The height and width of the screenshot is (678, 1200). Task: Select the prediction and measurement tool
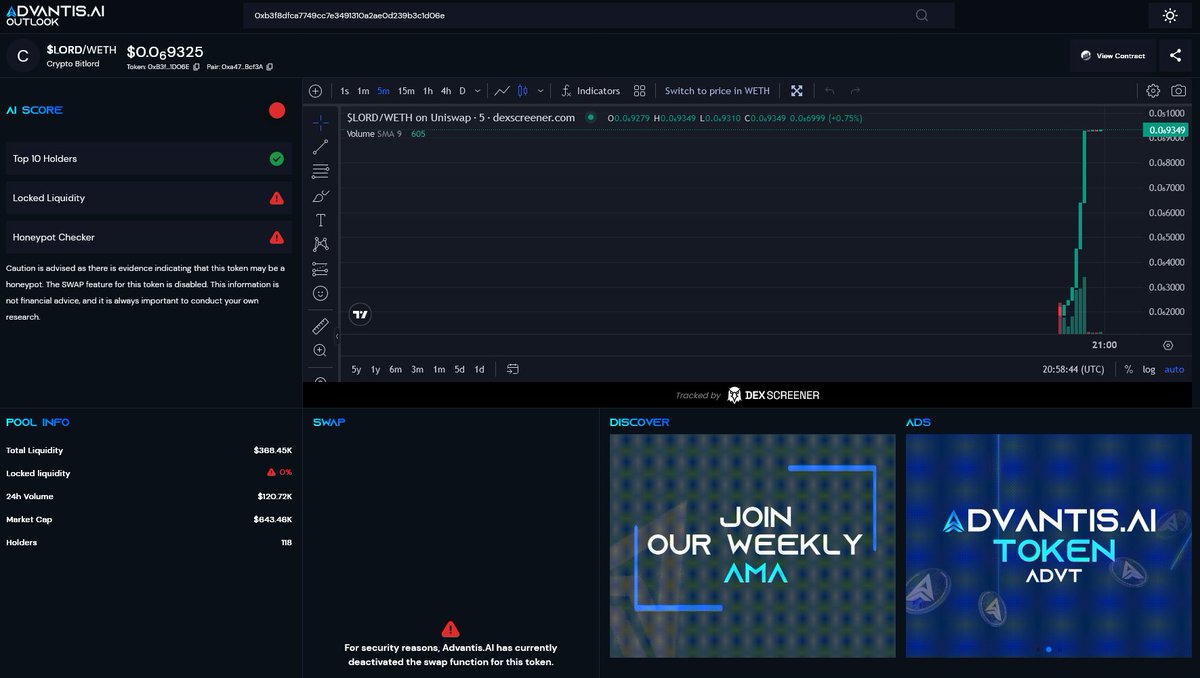[320, 269]
